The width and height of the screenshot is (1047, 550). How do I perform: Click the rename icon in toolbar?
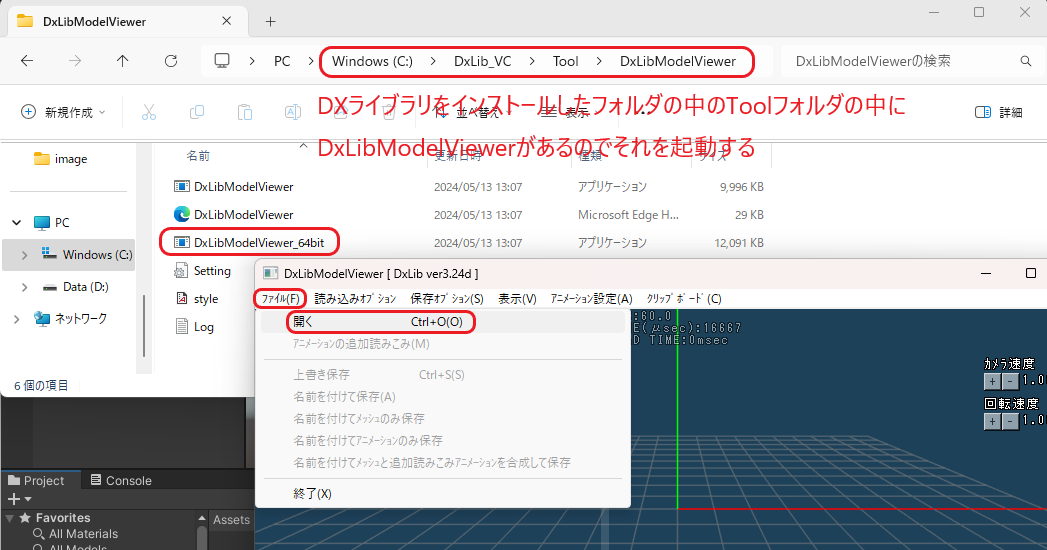(x=292, y=112)
